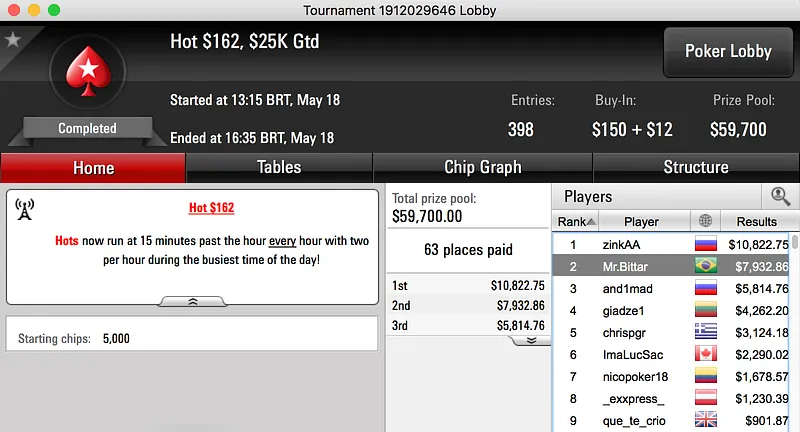Click the globe country column header
The width and height of the screenshot is (800, 432).
pos(706,221)
